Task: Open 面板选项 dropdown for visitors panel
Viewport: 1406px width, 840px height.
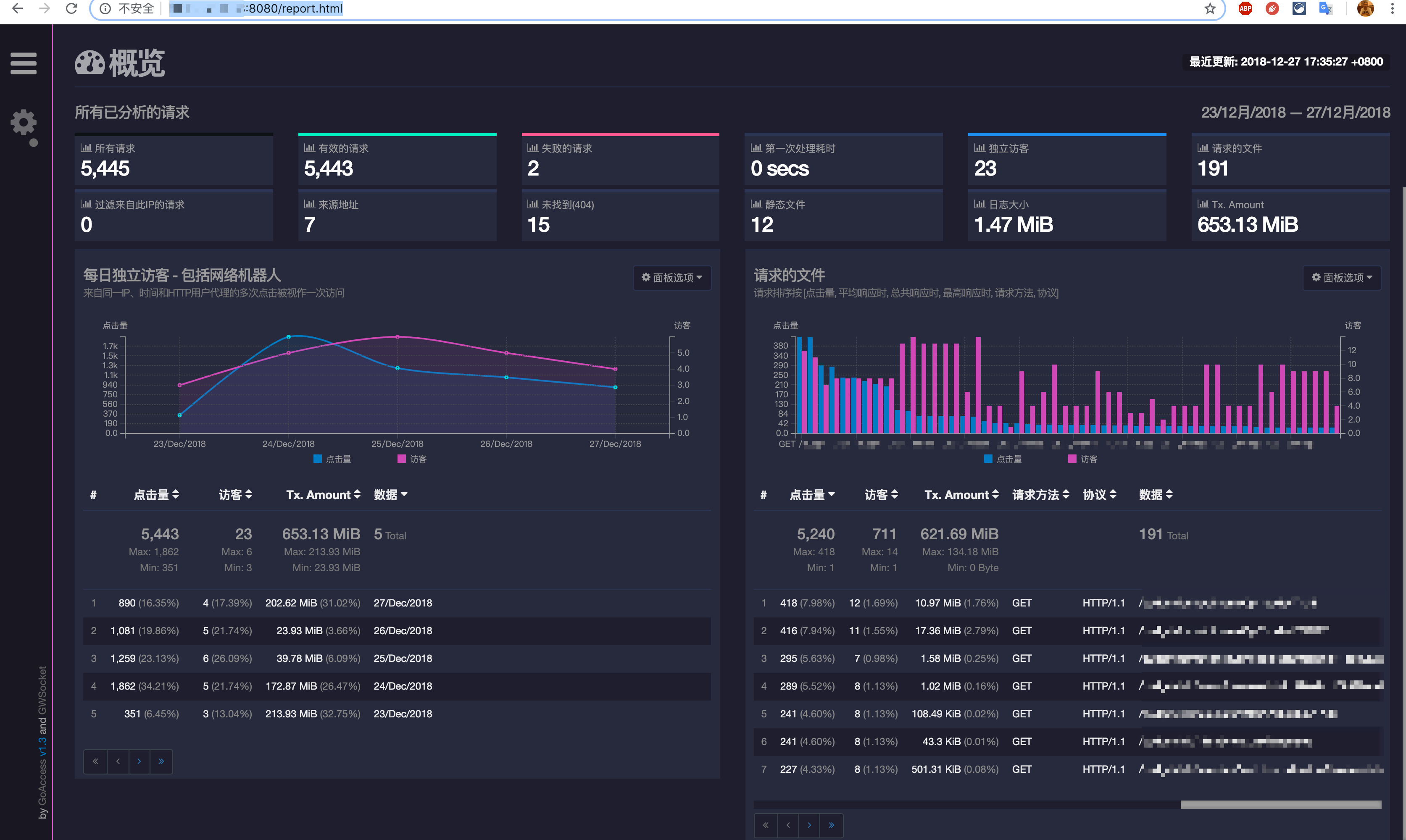Action: 672,278
